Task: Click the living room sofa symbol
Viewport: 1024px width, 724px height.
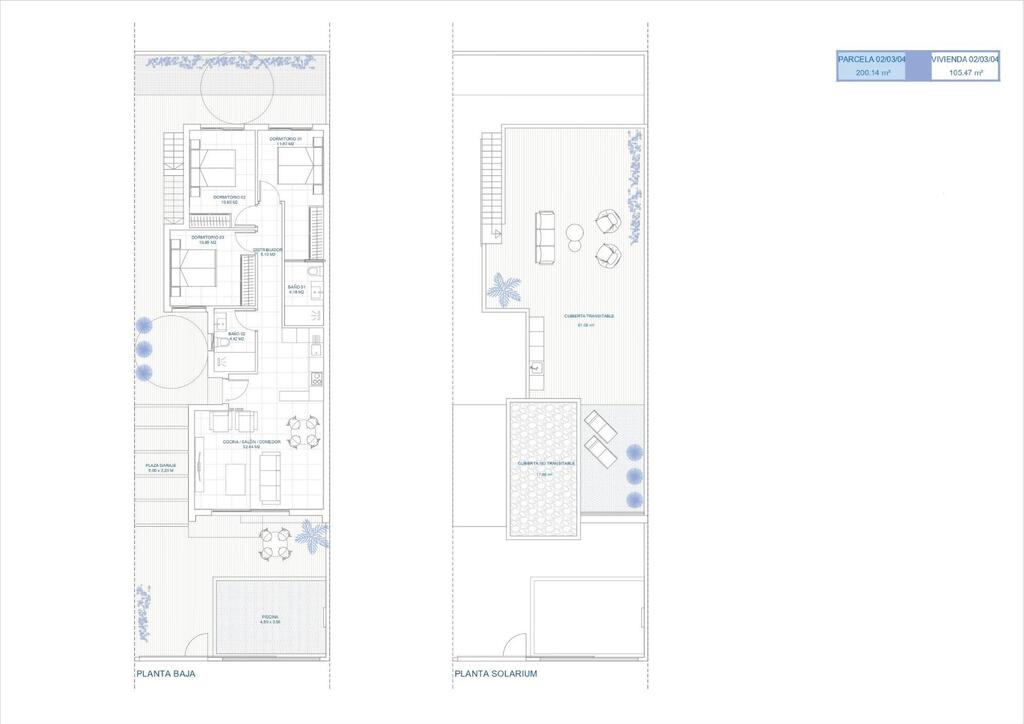Action: tap(270, 477)
